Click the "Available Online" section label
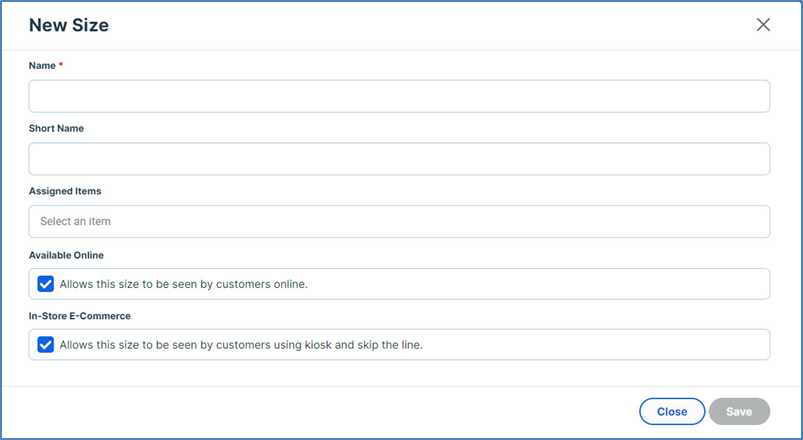The height and width of the screenshot is (440, 803). [x=66, y=255]
